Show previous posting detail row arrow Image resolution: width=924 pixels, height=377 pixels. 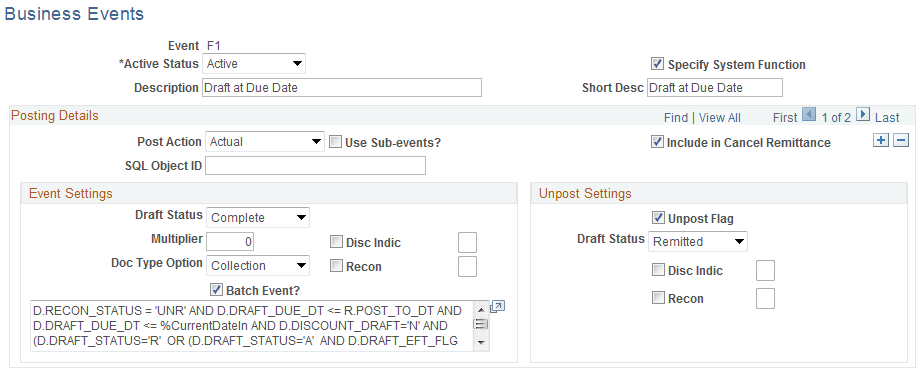coord(809,115)
